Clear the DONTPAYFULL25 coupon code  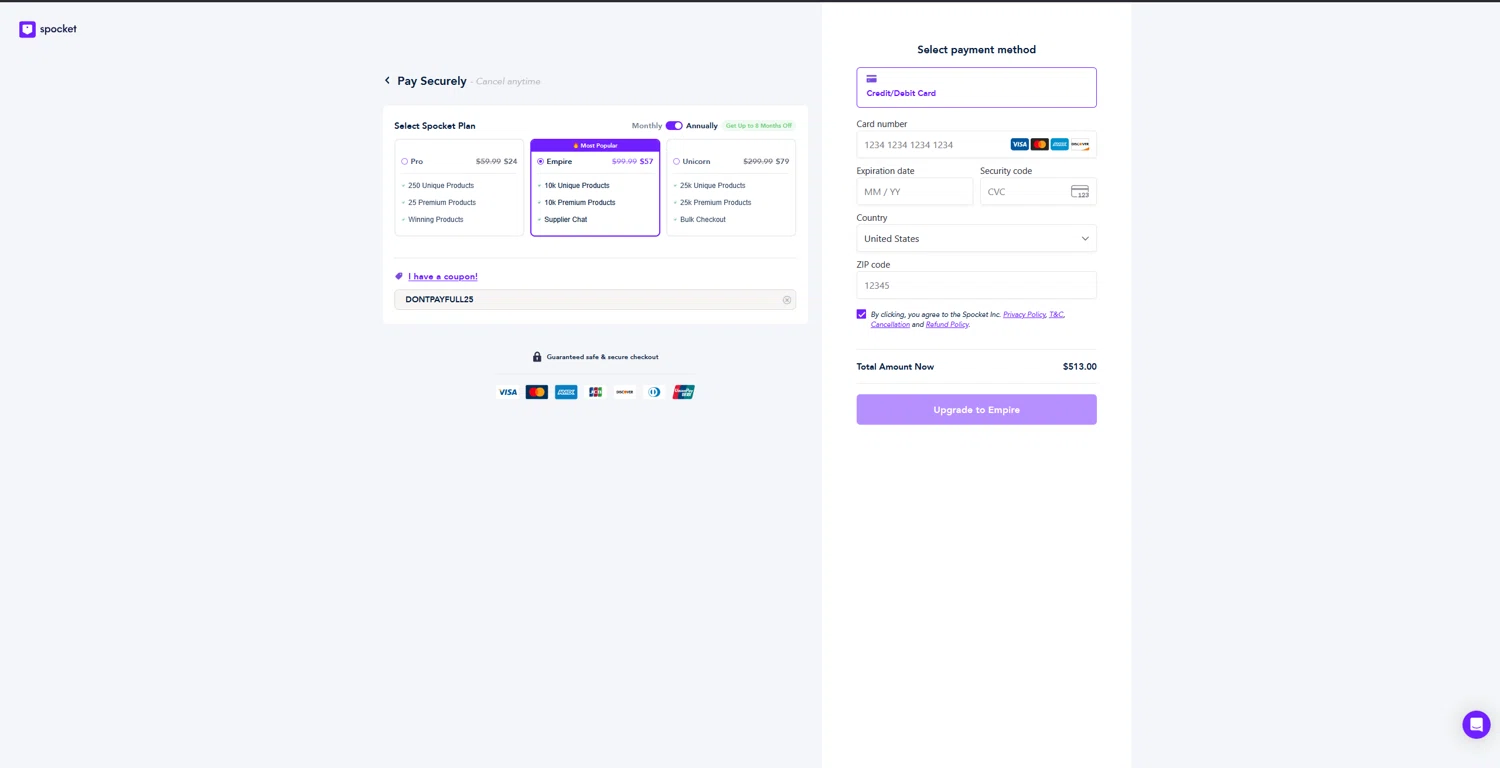(x=787, y=300)
